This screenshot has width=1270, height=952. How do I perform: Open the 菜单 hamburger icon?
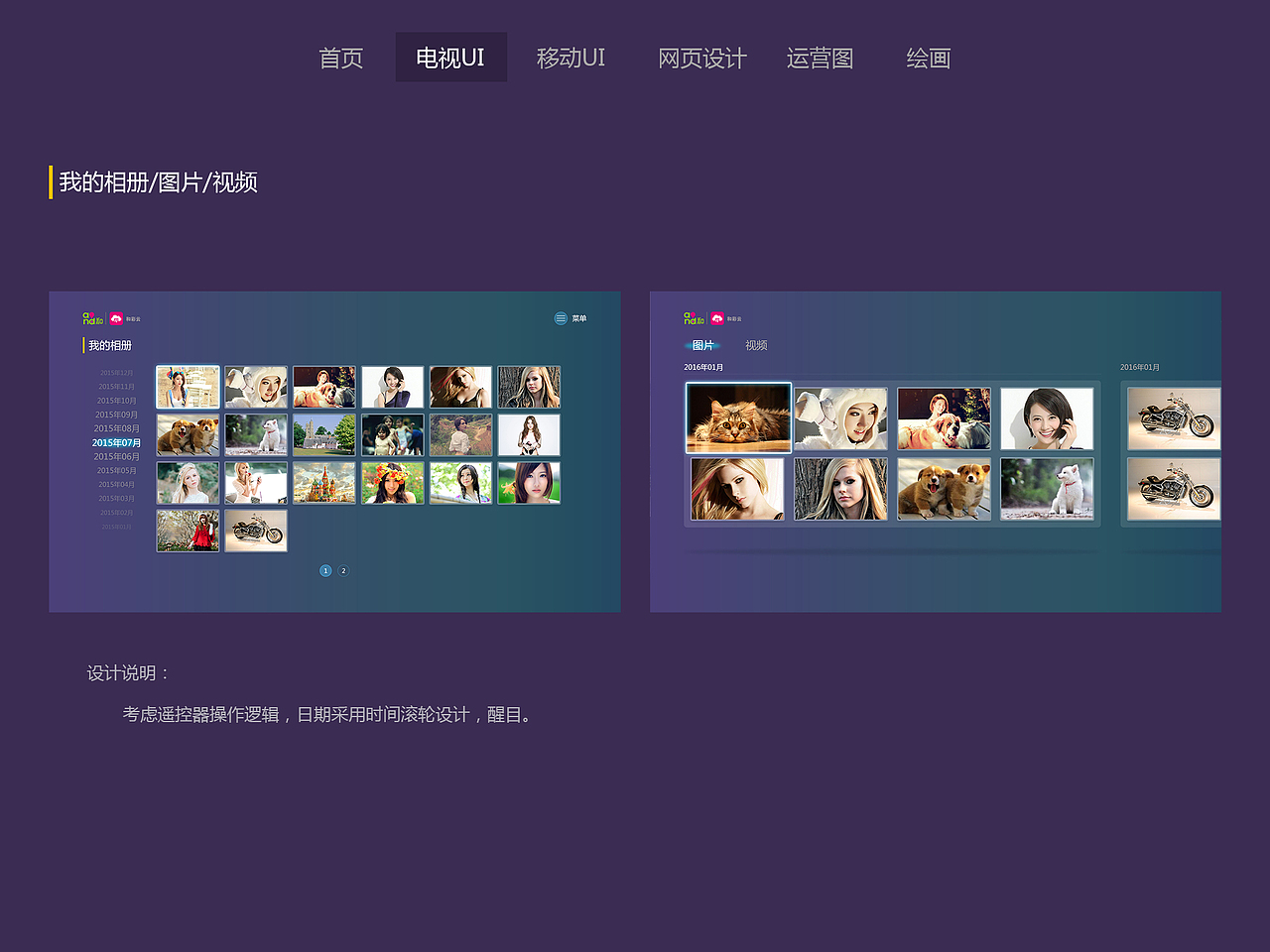click(x=561, y=317)
